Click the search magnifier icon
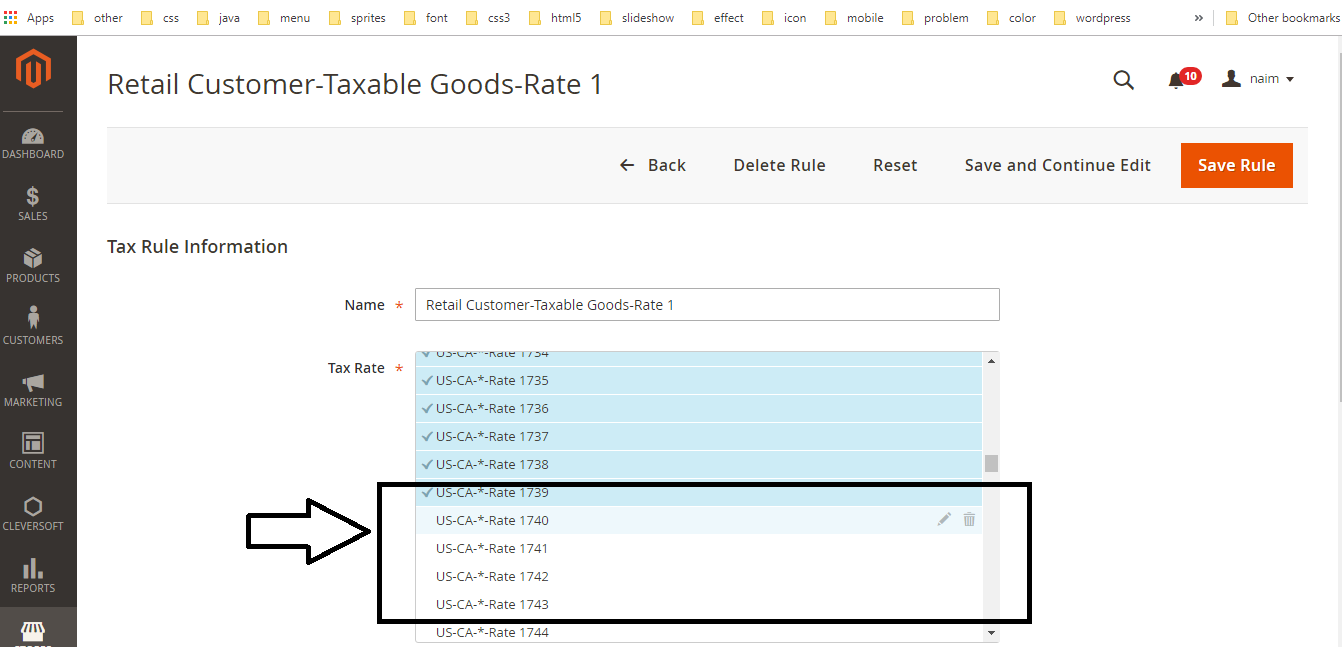This screenshot has height=647, width=1342. pos(1123,80)
